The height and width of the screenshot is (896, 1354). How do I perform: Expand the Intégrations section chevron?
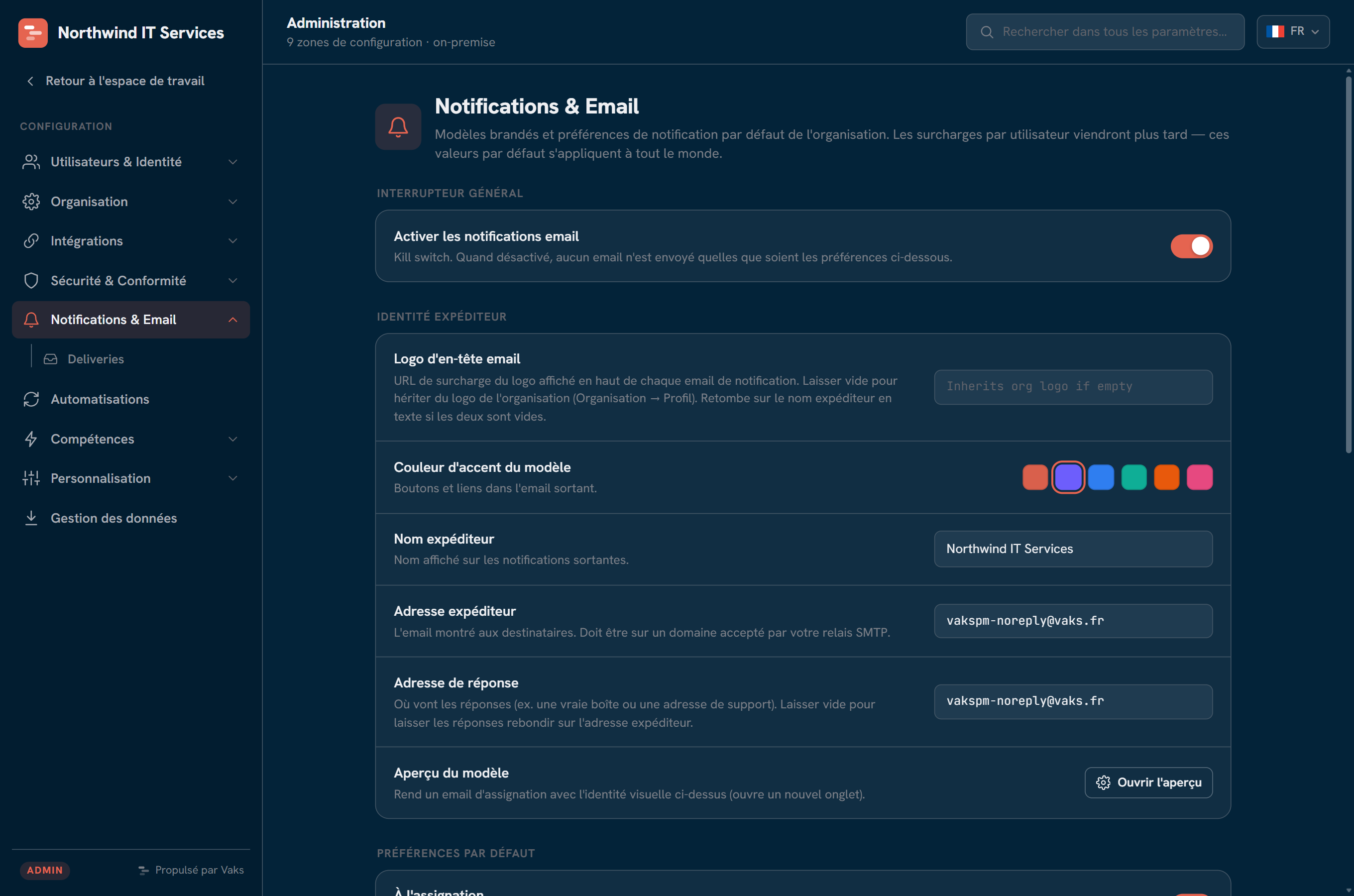[232, 241]
